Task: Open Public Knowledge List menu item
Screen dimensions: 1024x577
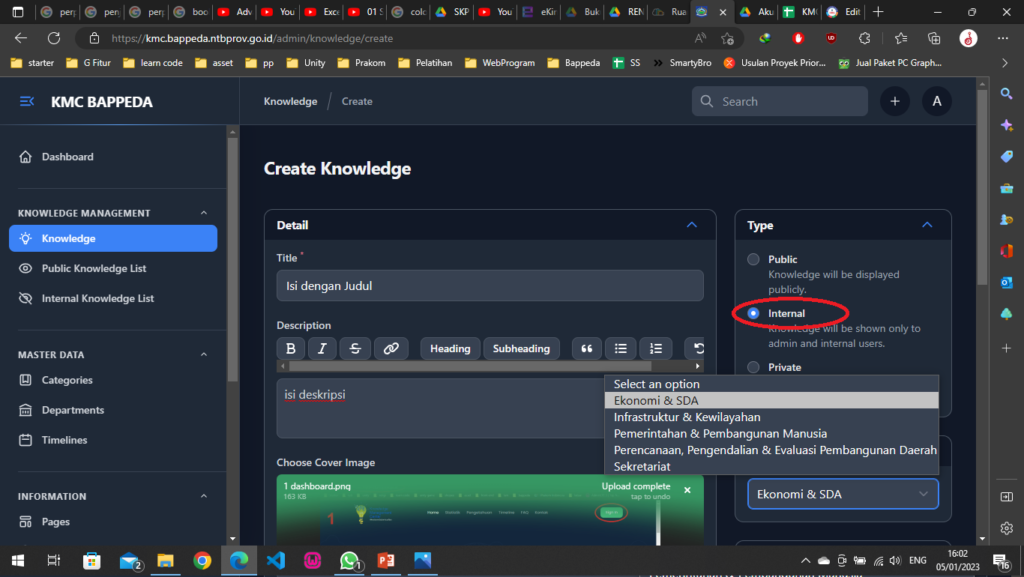Action: click(x=94, y=268)
